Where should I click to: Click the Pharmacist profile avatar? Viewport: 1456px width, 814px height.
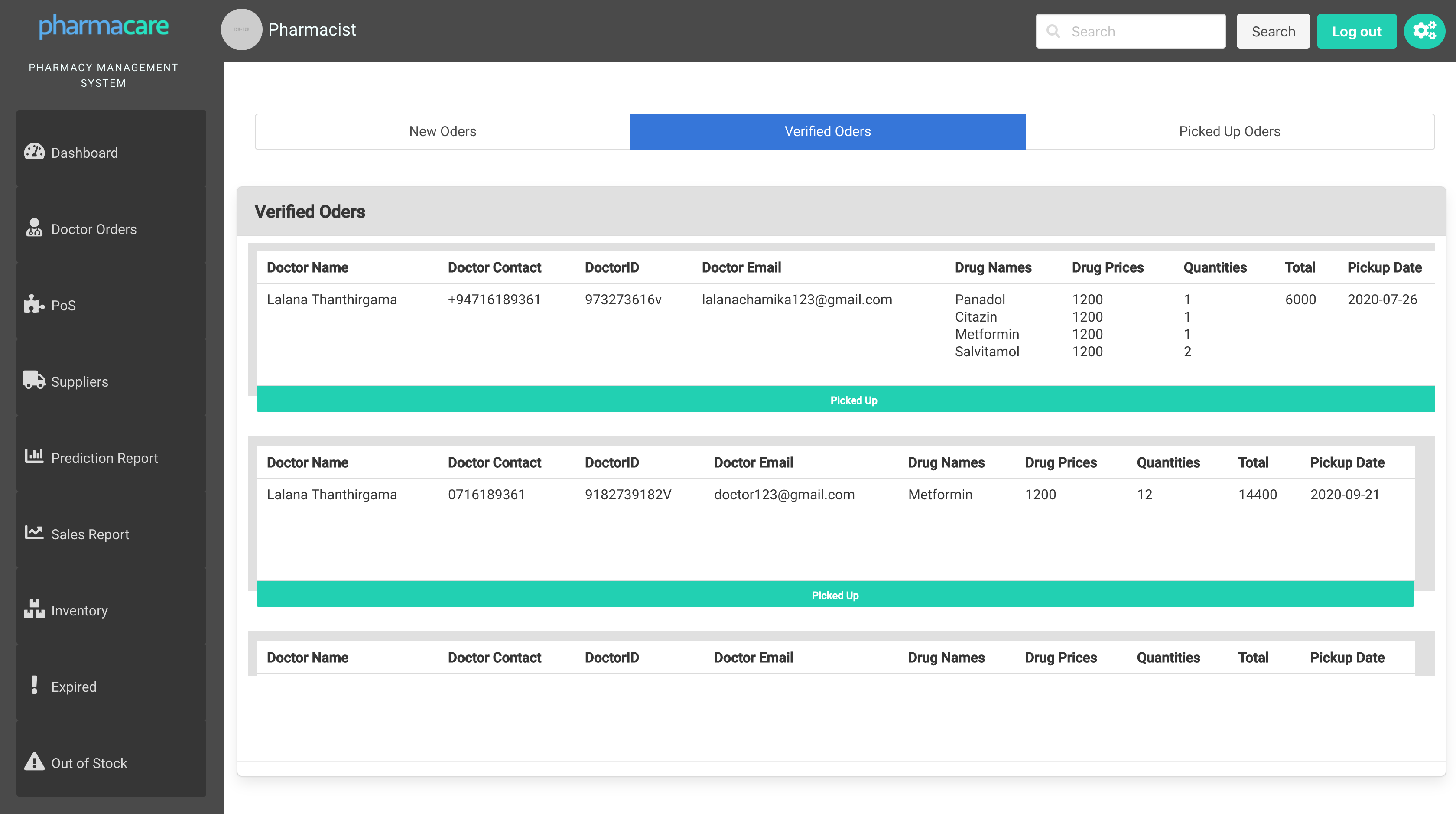241,29
